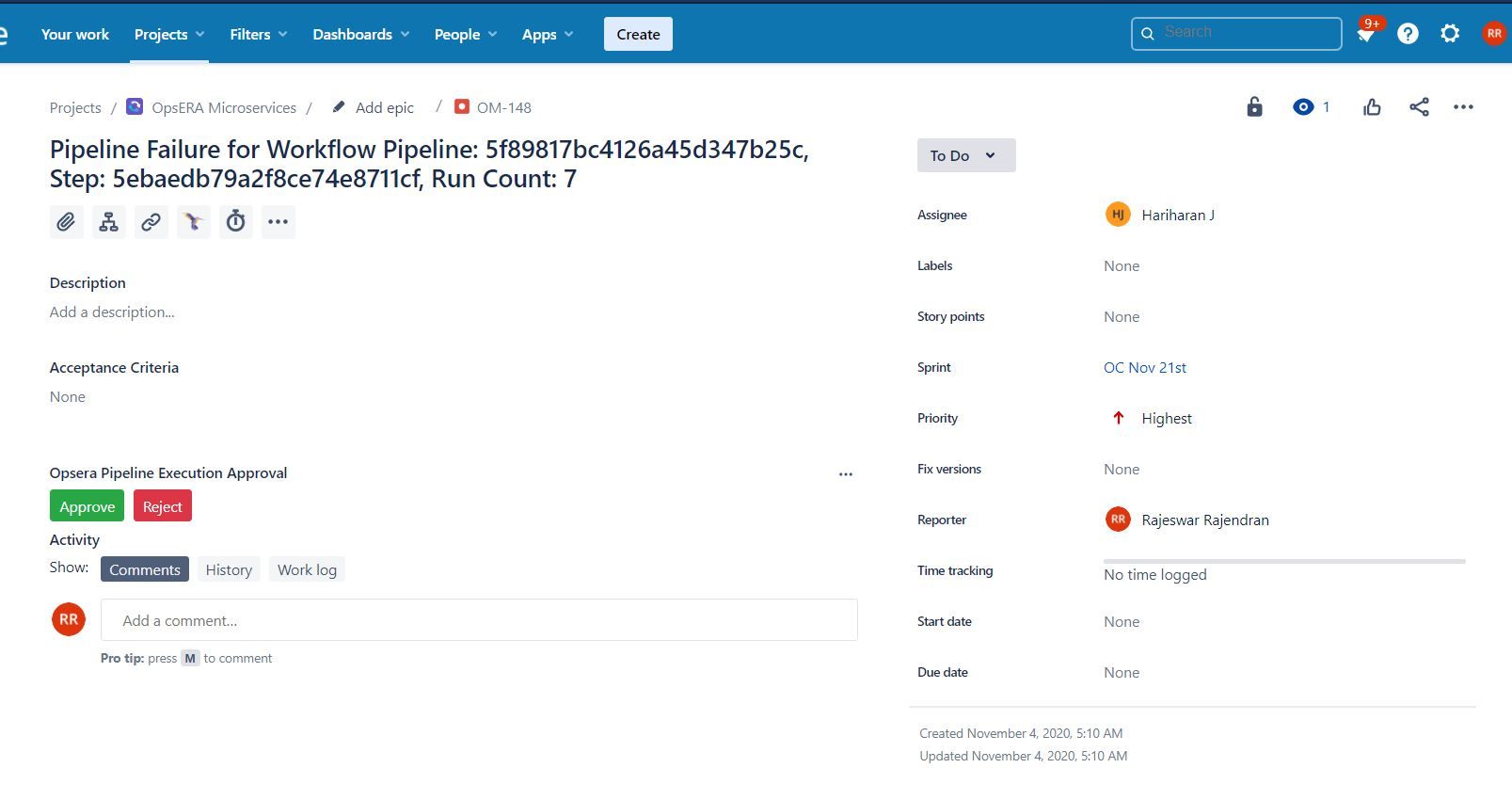Edit the Story points None value
This screenshot has width=1512, height=800.
(1122, 316)
